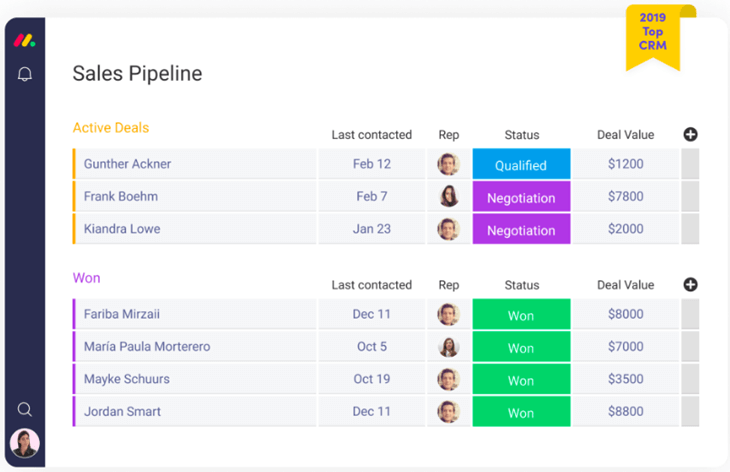Open the Kiandra Lowe deal
The width and height of the screenshot is (730, 472).
(122, 229)
